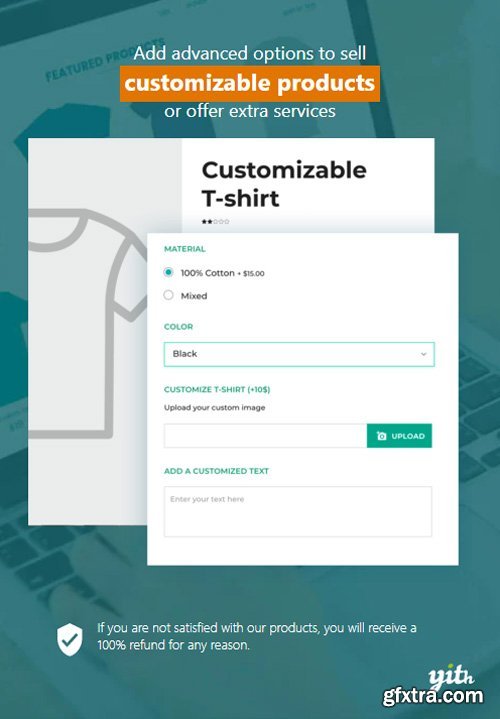The height and width of the screenshot is (719, 500).
Task: Click the camera icon on Upload button
Action: point(381,436)
